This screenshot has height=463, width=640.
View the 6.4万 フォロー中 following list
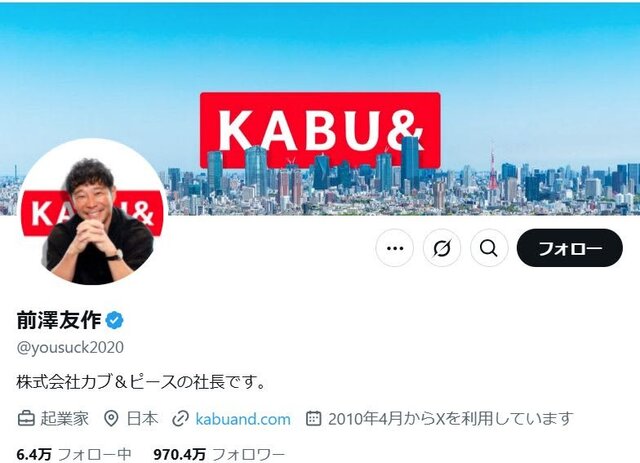tap(74, 454)
